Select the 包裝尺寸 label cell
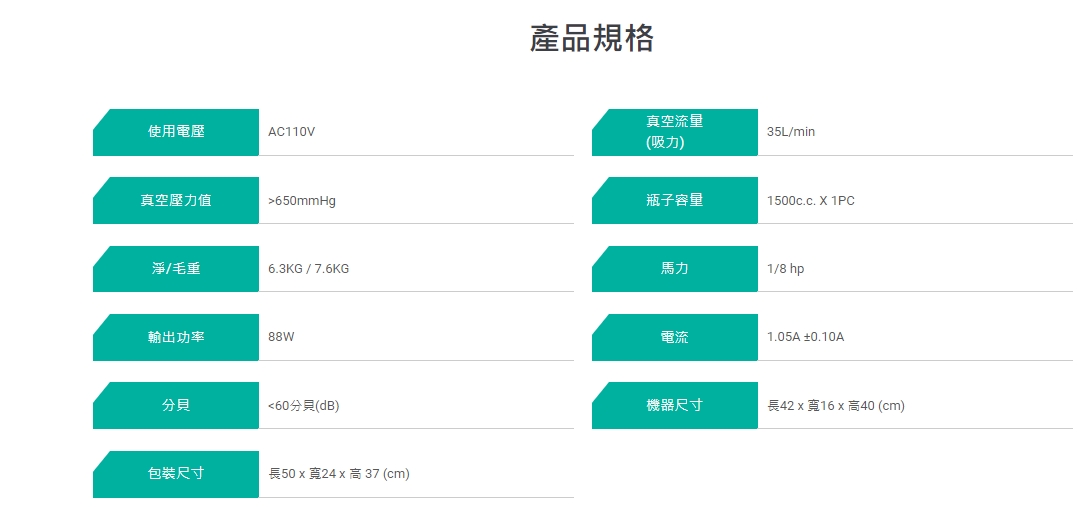1090x507 pixels. [176, 474]
